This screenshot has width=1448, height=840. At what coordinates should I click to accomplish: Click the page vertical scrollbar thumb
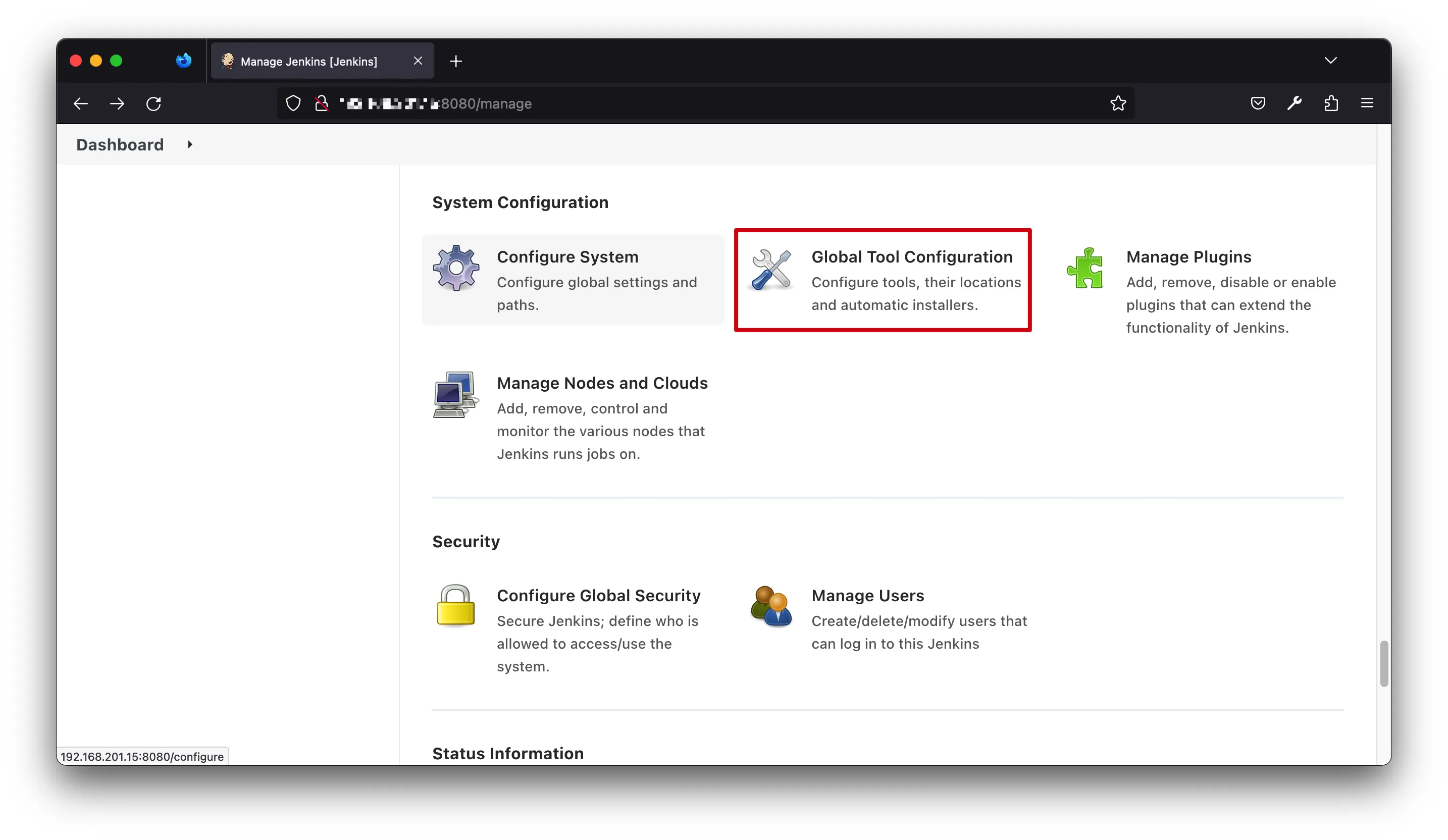coord(1384,664)
